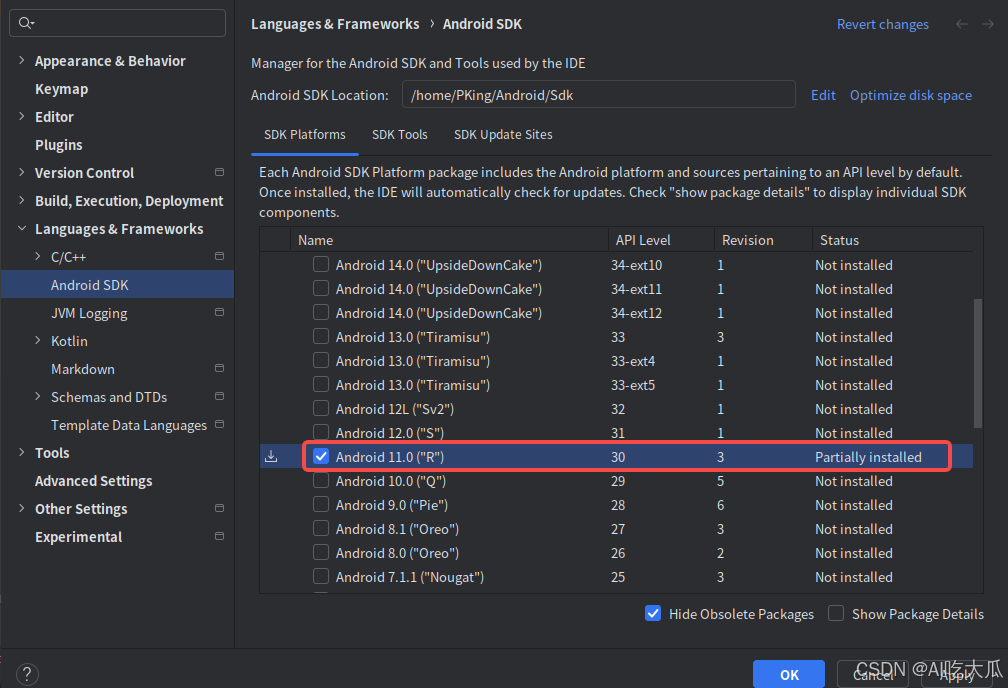Click Revert changes link
1008x688 pixels.
coord(883,24)
